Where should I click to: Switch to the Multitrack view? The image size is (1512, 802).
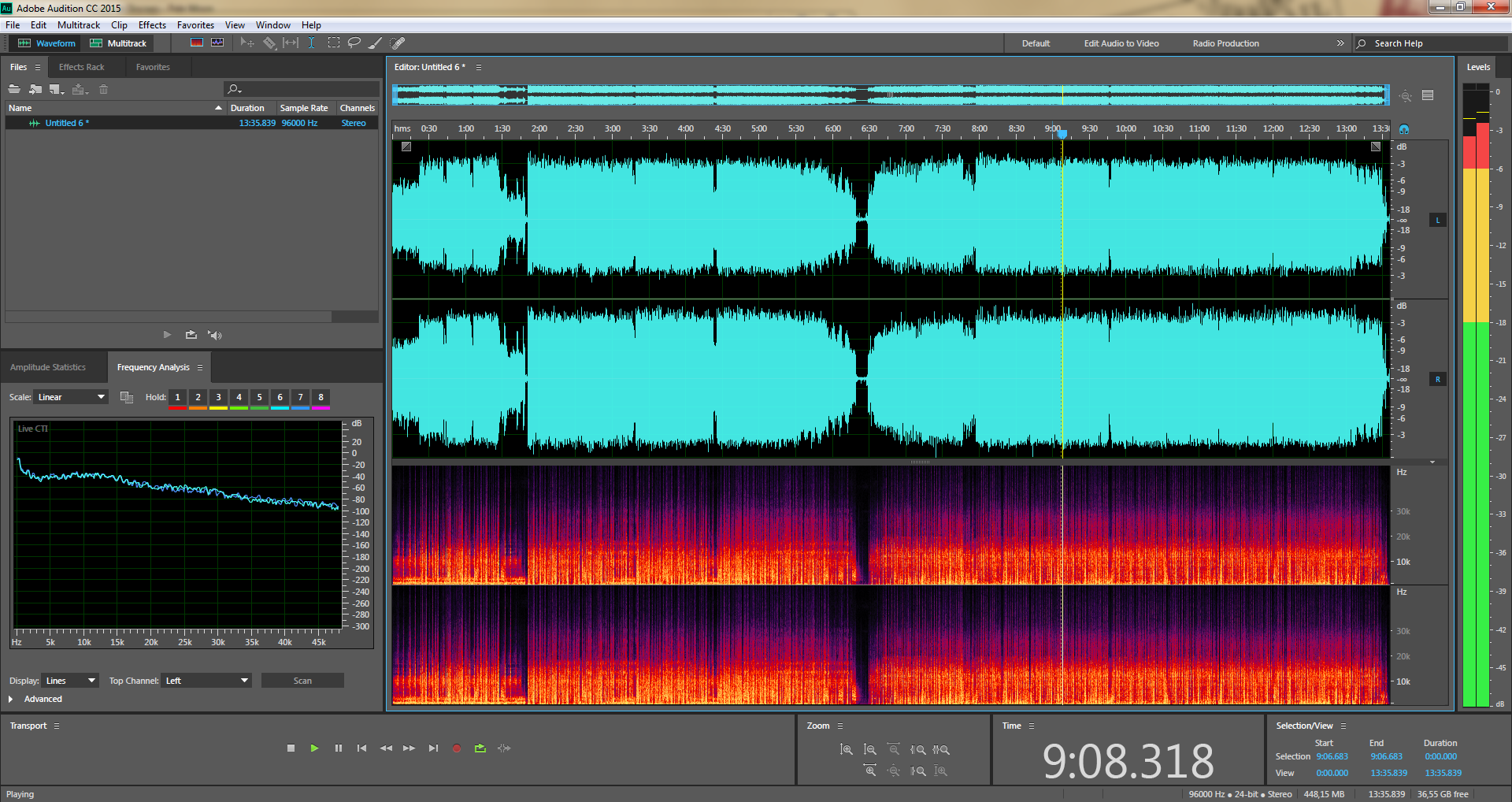[118, 43]
